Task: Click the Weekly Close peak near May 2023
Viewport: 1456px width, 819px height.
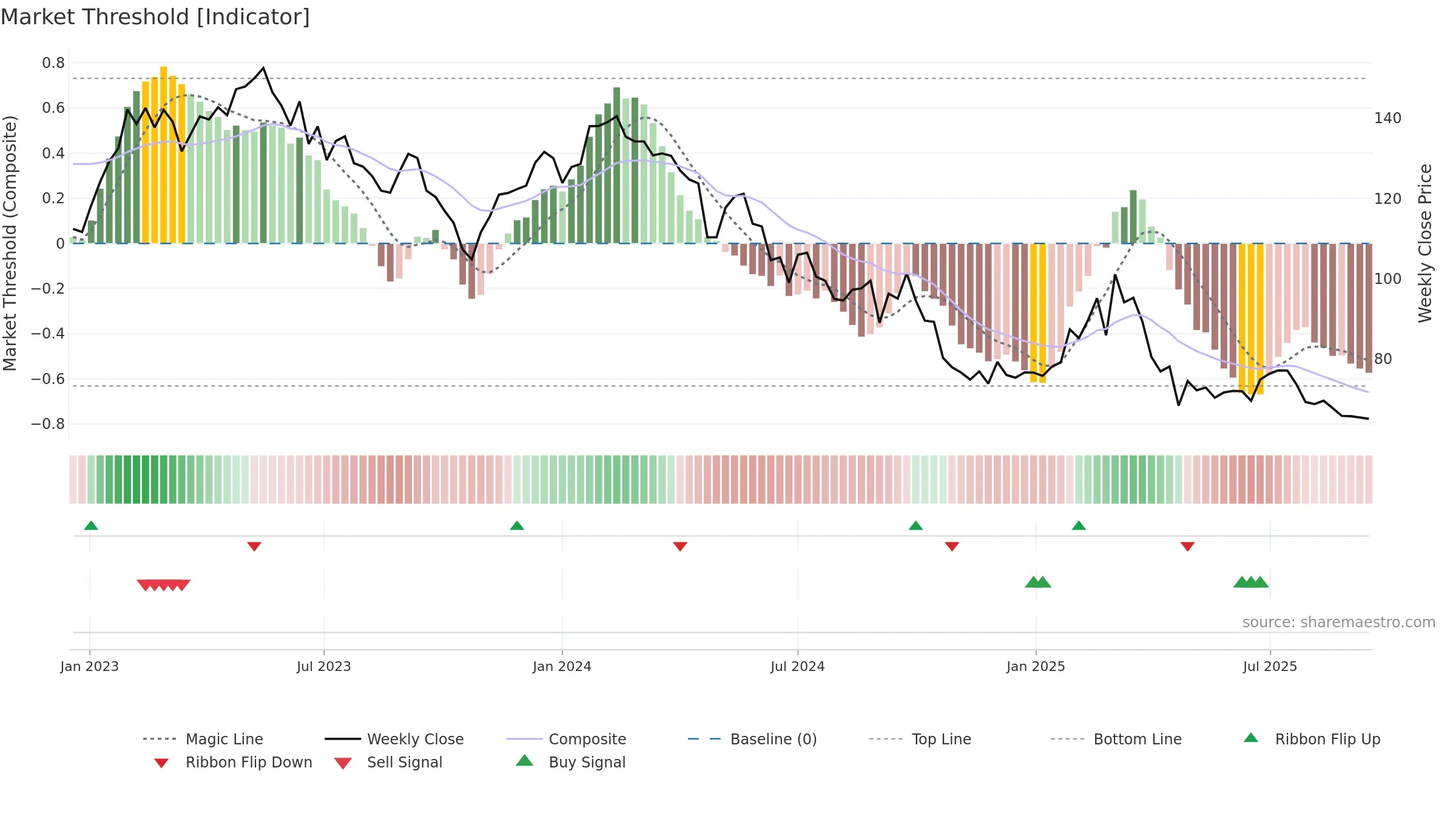Action: 263,68
